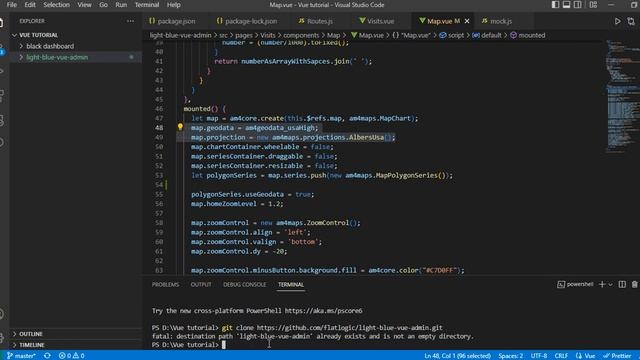Open the PROBLEMS panel tab
640x360 pixels.
[165, 284]
